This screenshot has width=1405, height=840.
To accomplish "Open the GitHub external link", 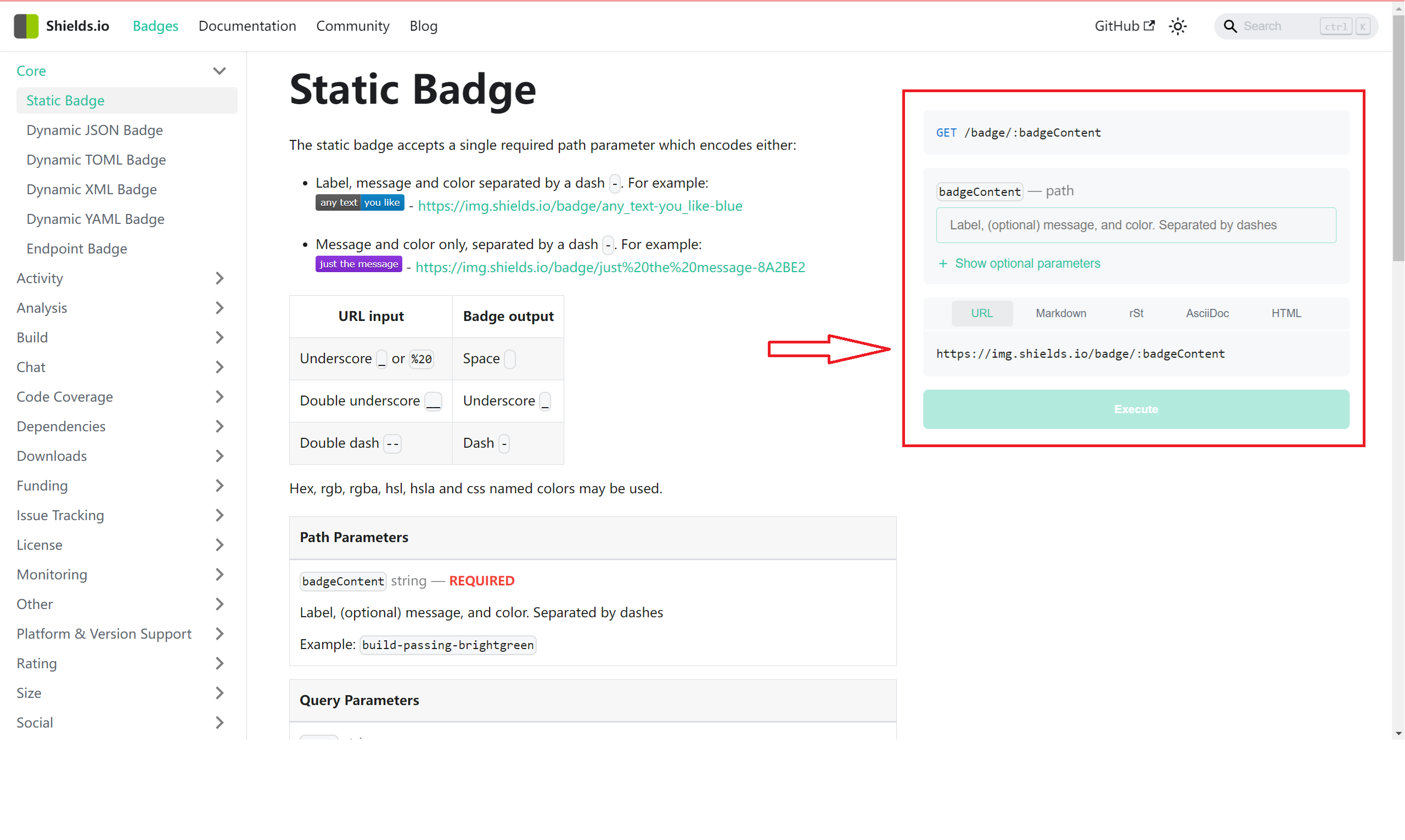I will 1124,26.
